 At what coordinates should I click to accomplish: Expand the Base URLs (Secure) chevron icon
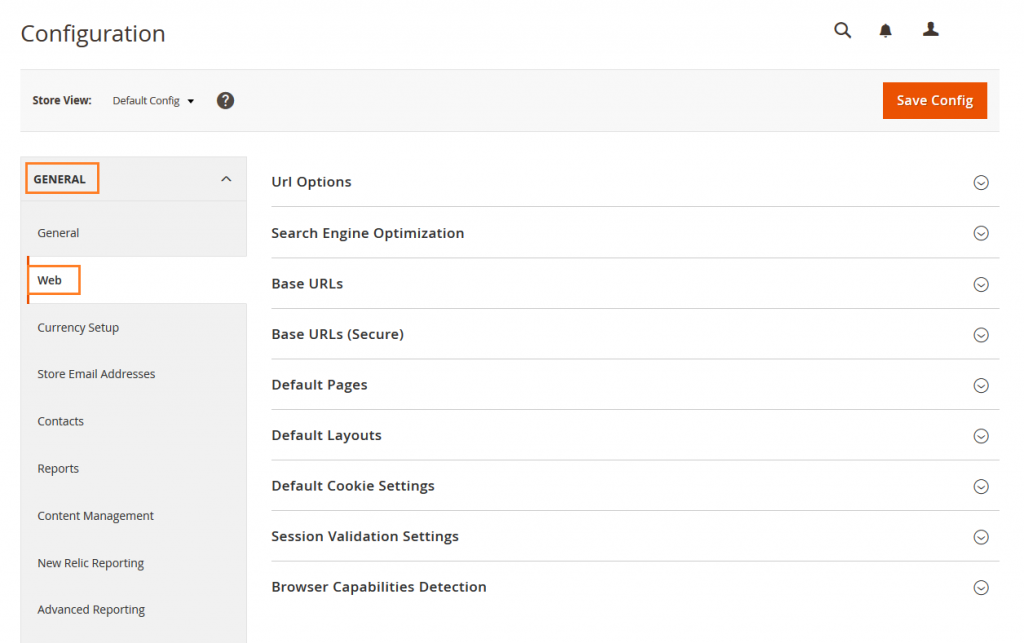[x=981, y=334]
